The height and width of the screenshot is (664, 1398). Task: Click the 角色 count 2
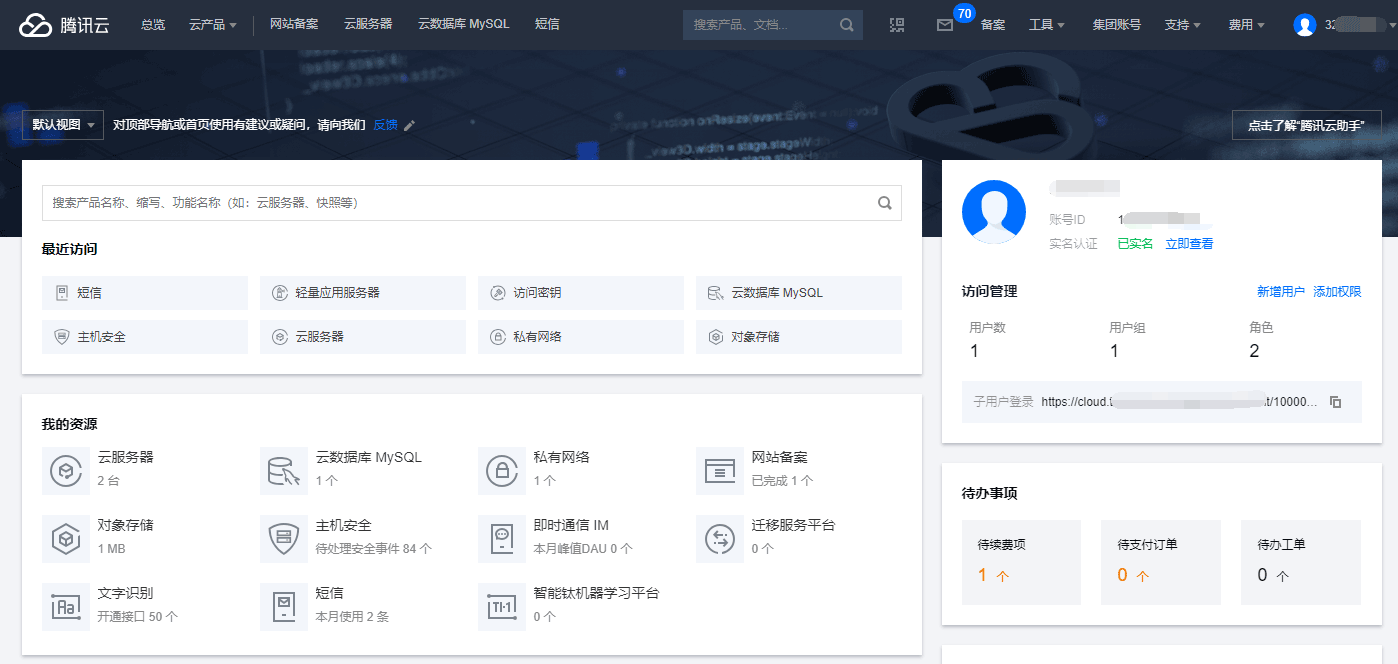(1254, 351)
